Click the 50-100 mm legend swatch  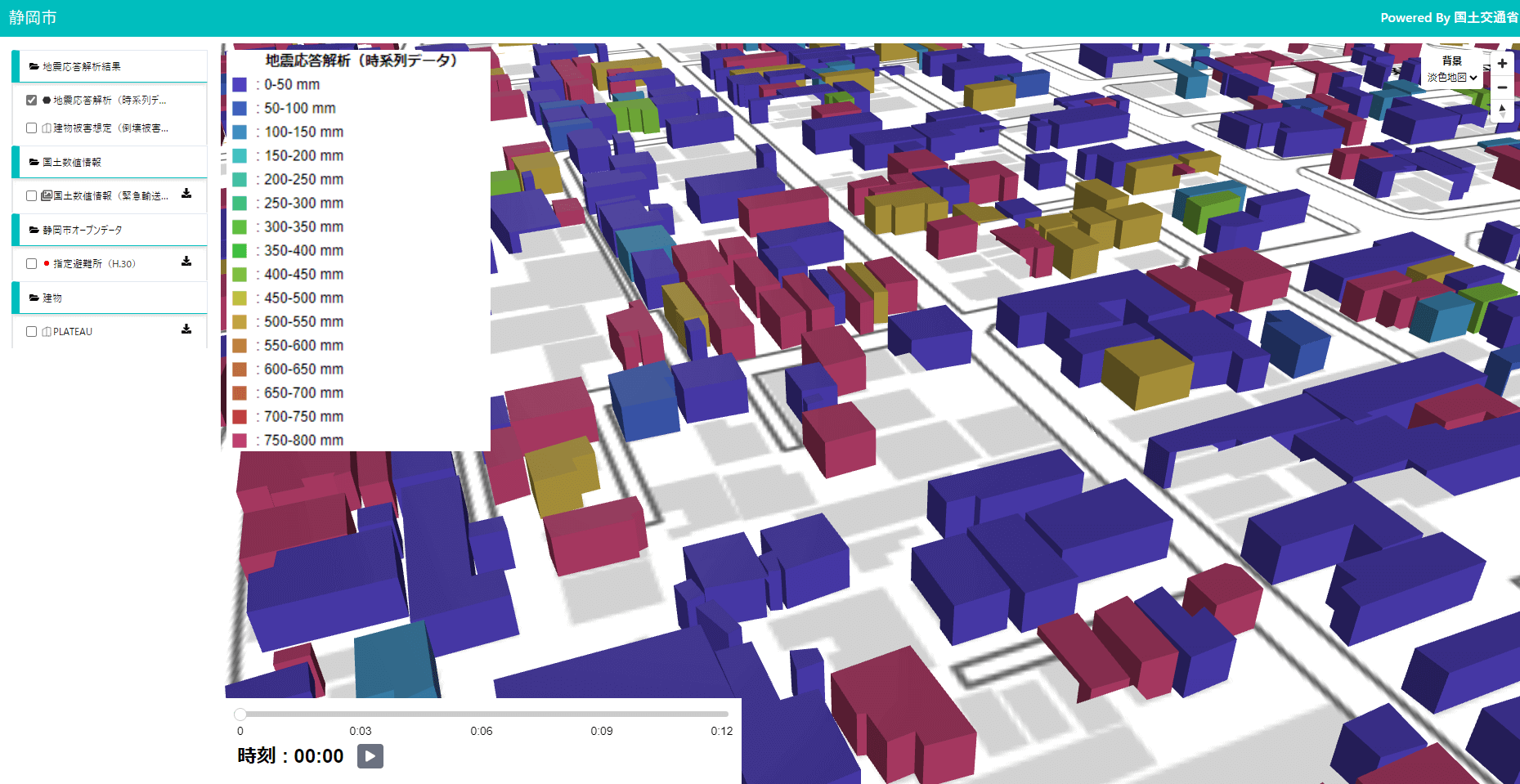pyautogui.click(x=240, y=108)
